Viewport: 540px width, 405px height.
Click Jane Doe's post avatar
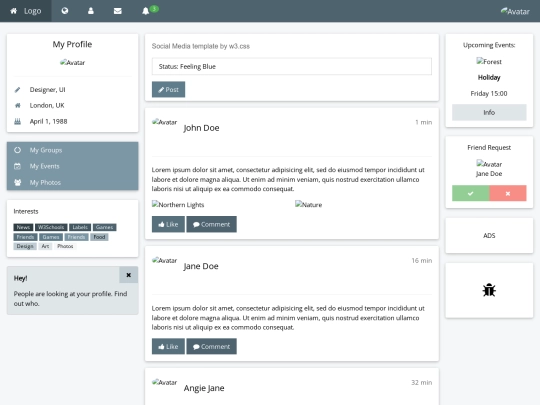pyautogui.click(x=164, y=260)
